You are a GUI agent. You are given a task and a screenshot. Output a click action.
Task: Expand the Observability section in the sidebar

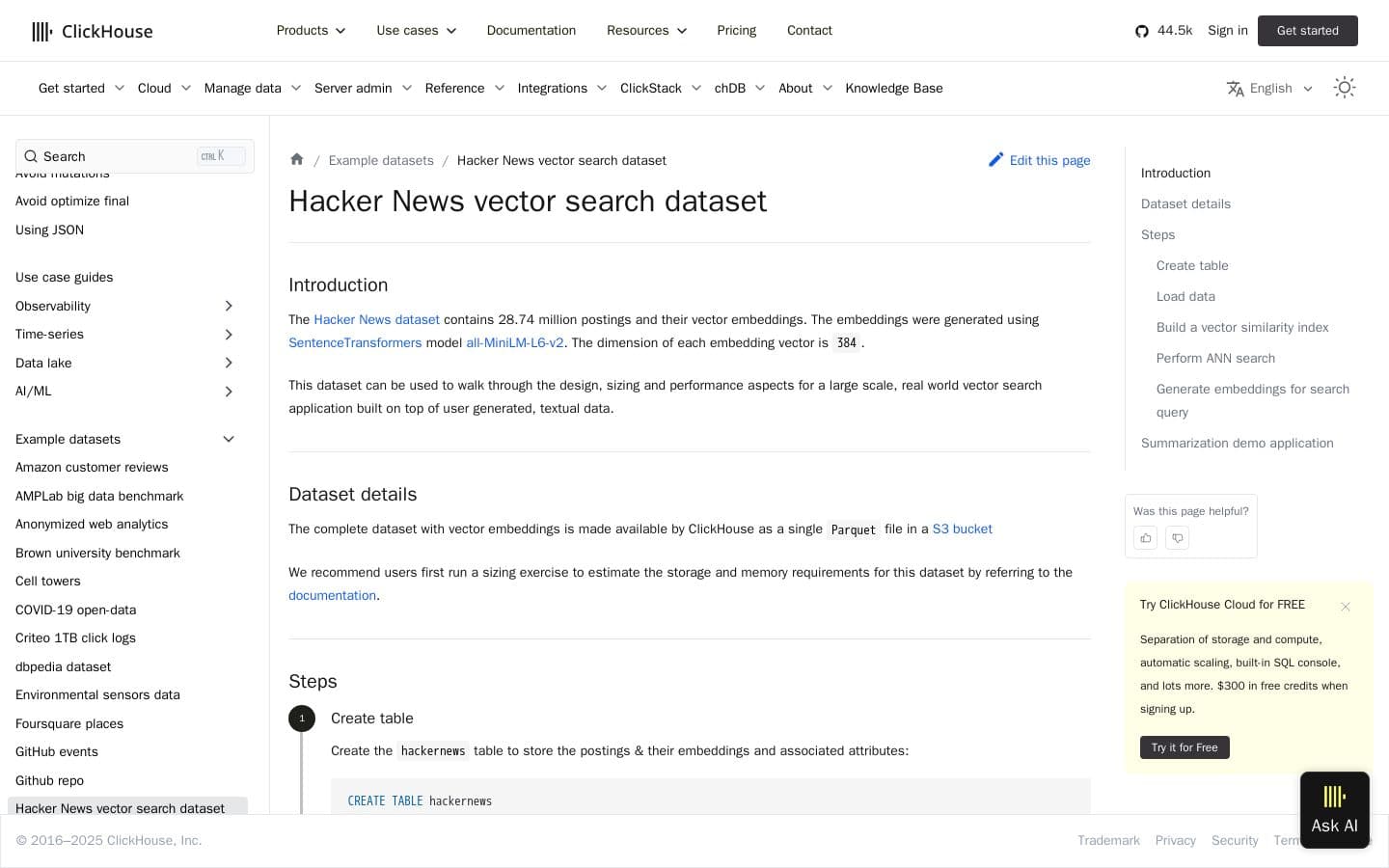[229, 306]
